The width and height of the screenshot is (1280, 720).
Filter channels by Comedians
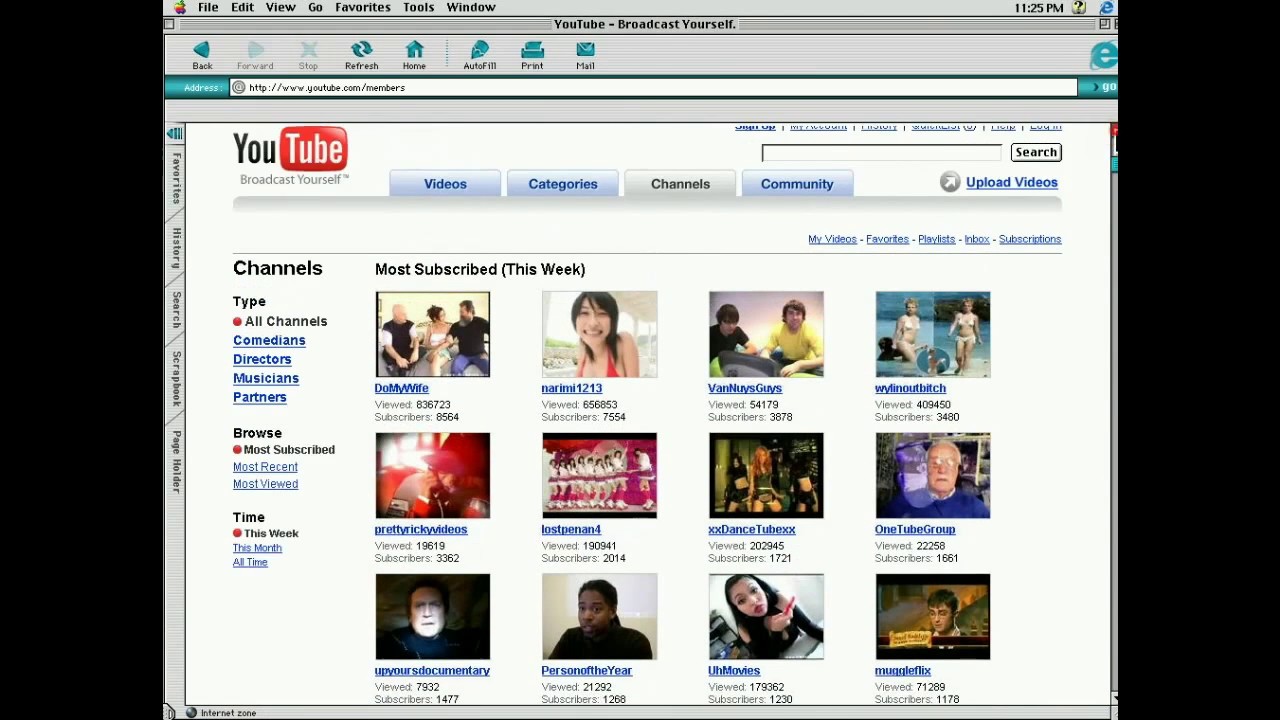click(269, 340)
